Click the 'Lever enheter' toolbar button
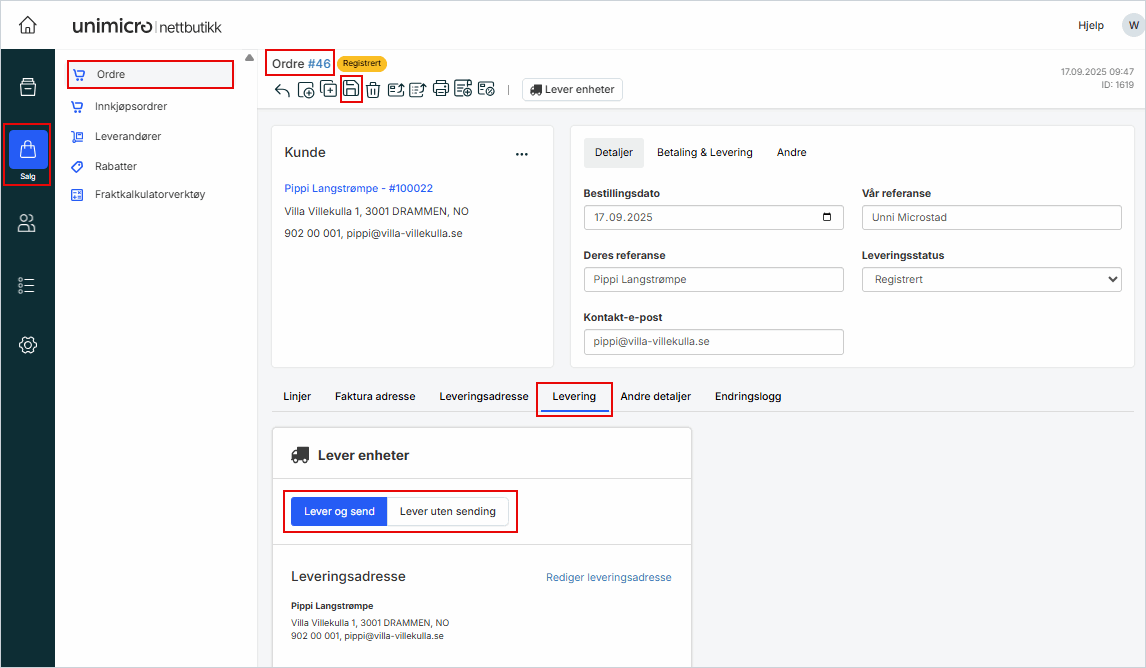The width and height of the screenshot is (1146, 668). [572, 90]
